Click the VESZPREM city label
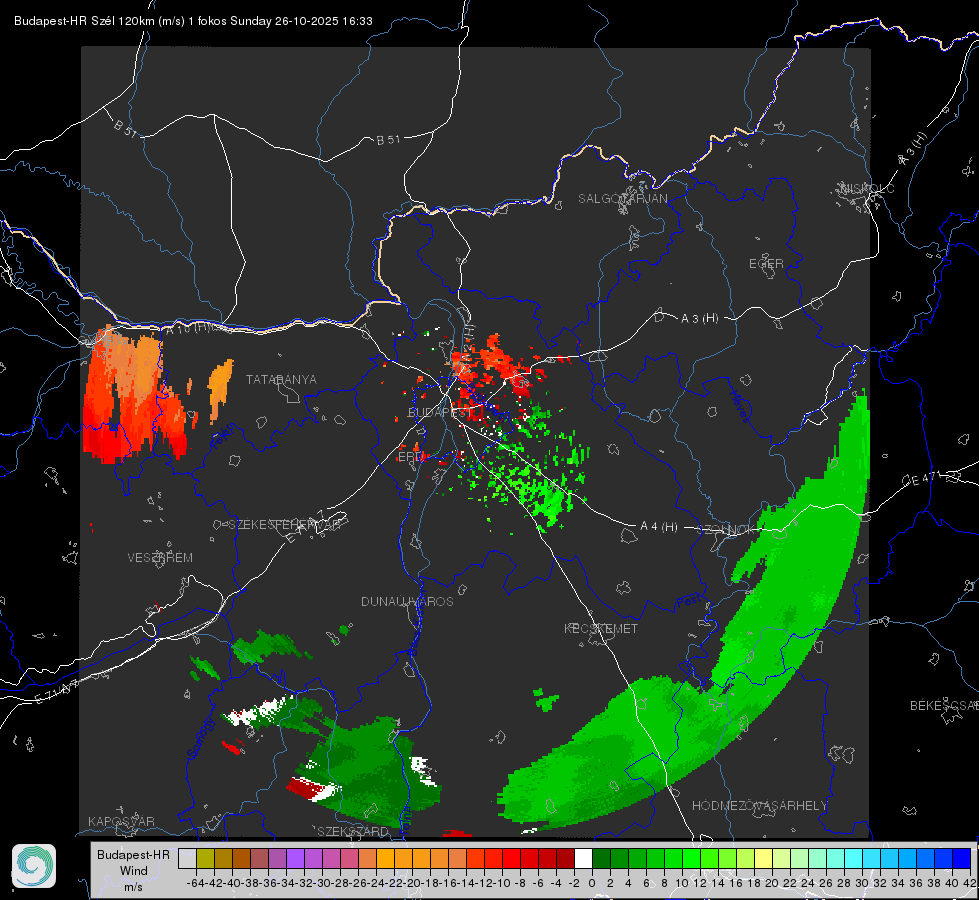Screen dimensions: 979x900 tap(160, 558)
